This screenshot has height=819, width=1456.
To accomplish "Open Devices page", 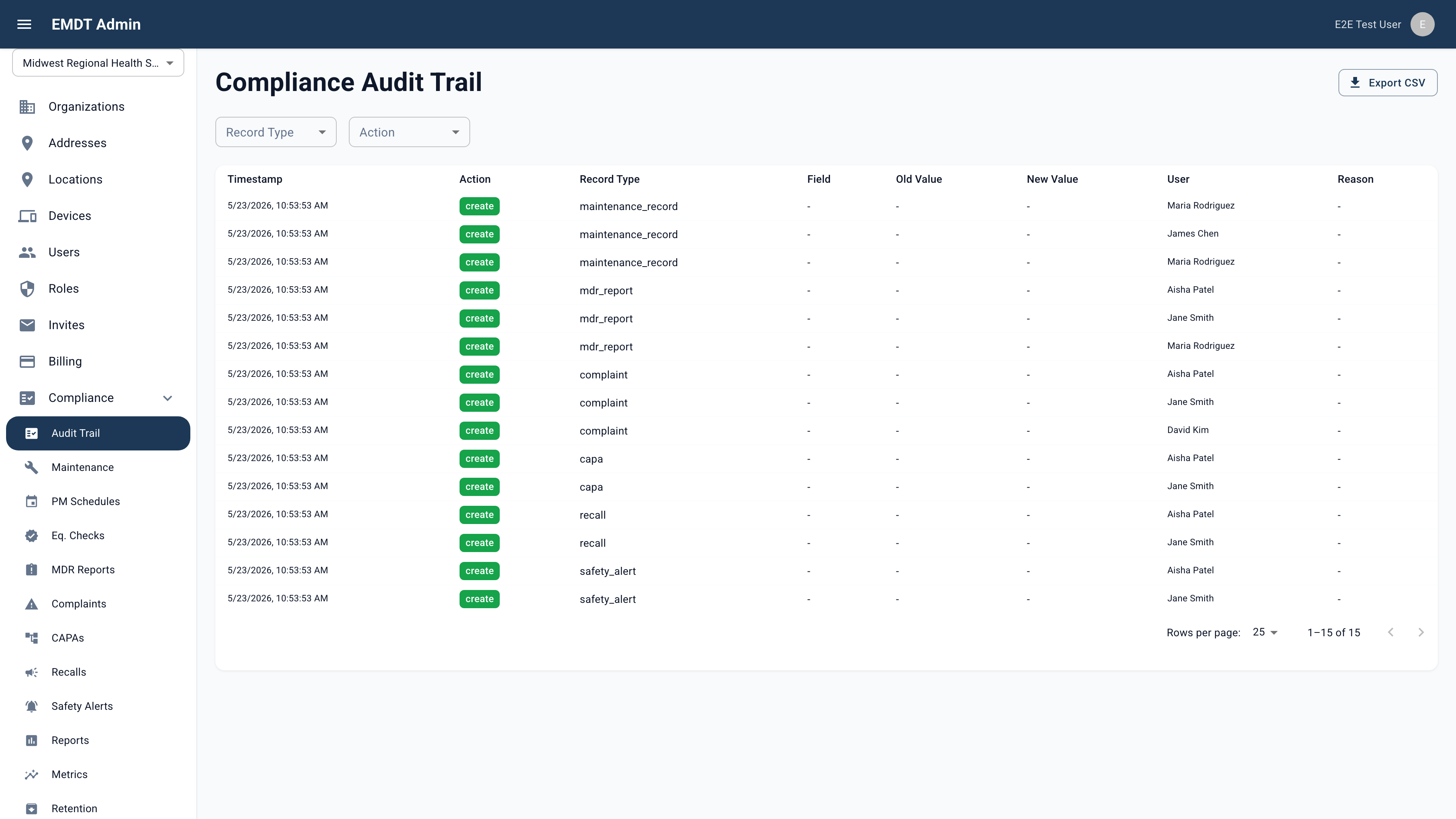I will pyautogui.click(x=98, y=216).
